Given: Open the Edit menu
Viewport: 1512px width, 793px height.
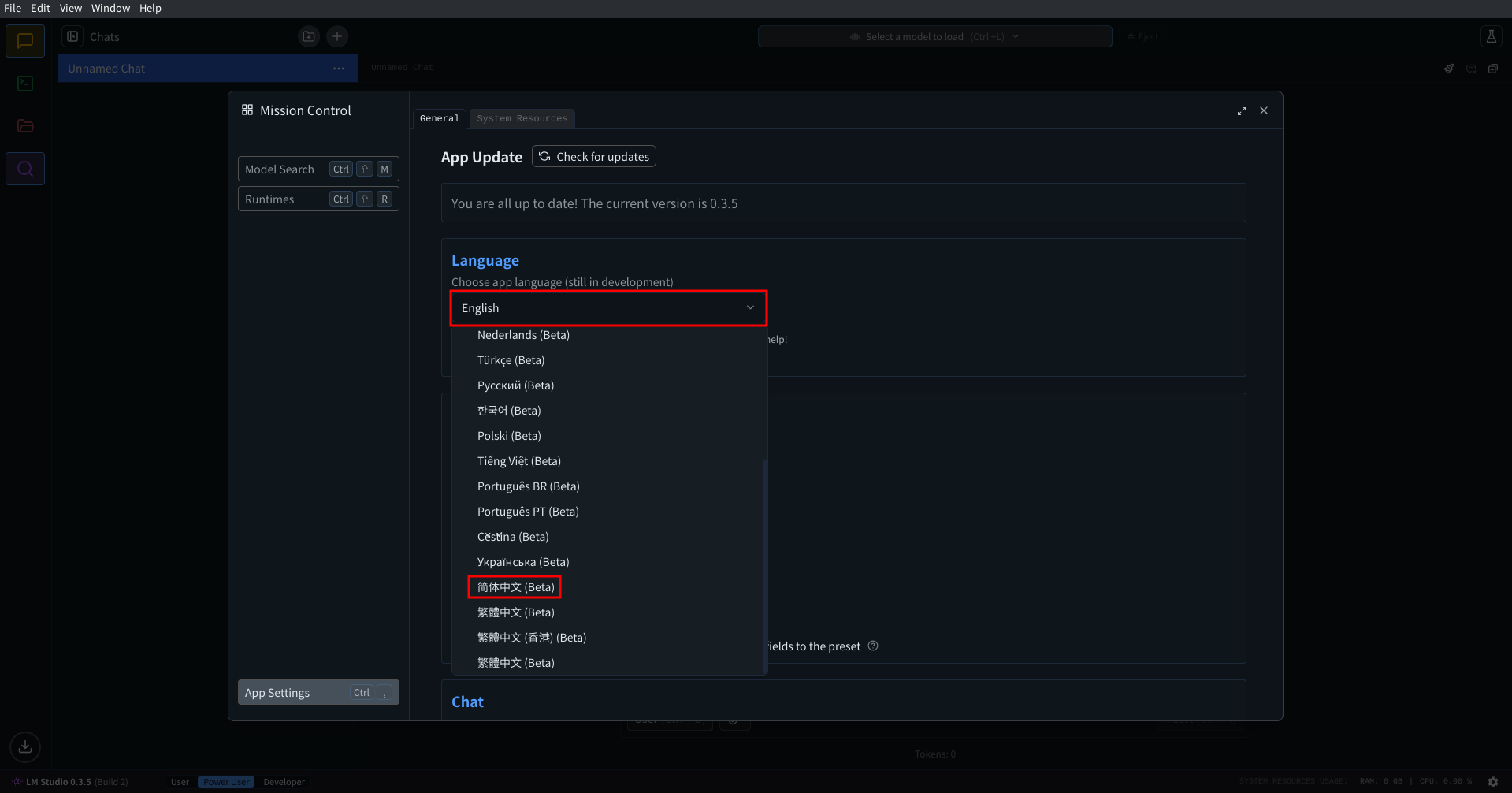Looking at the screenshot, I should click(x=40, y=8).
